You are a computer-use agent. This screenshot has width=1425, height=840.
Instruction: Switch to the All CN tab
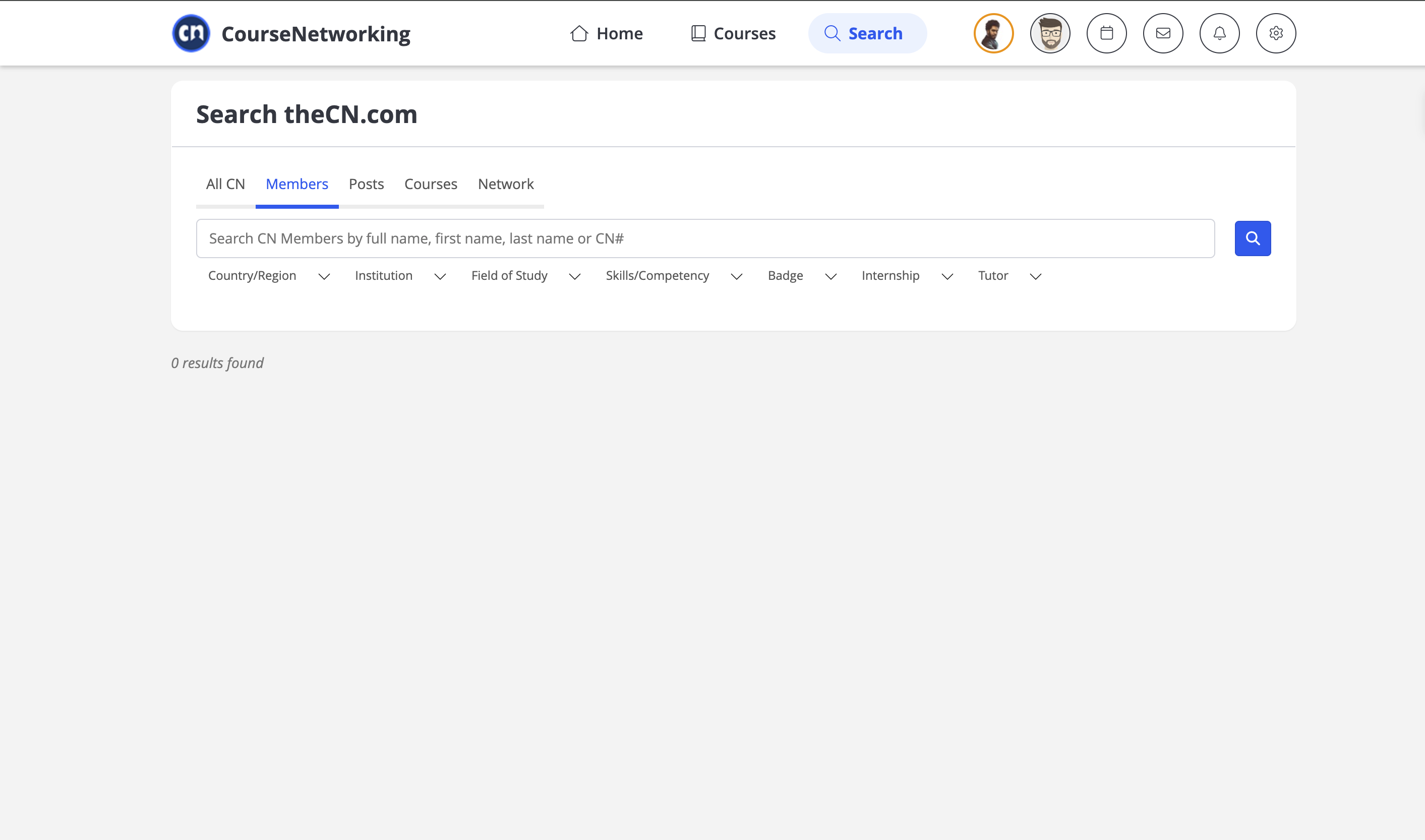coord(225,184)
